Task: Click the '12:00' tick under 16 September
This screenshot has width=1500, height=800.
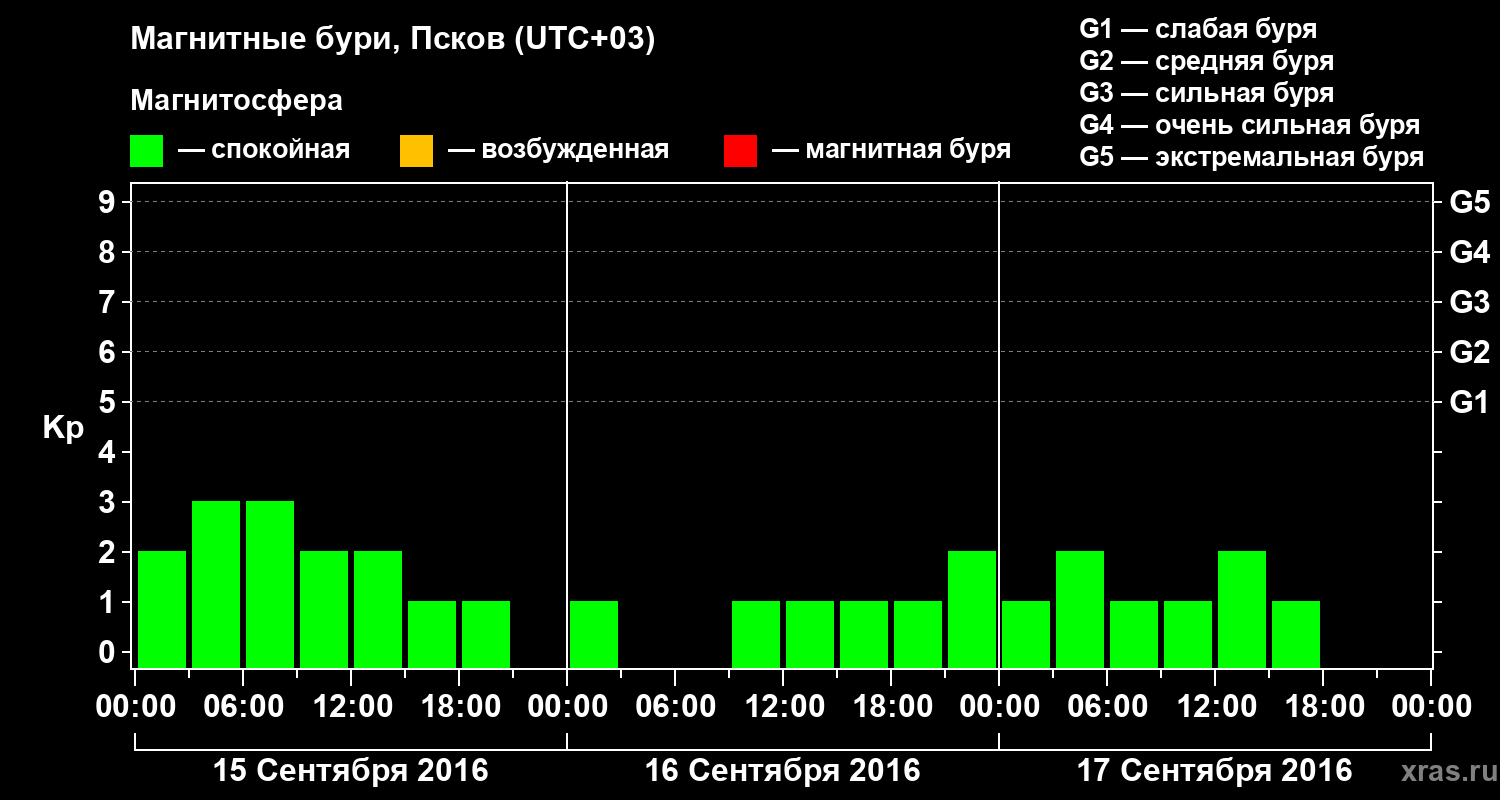Action: [783, 707]
